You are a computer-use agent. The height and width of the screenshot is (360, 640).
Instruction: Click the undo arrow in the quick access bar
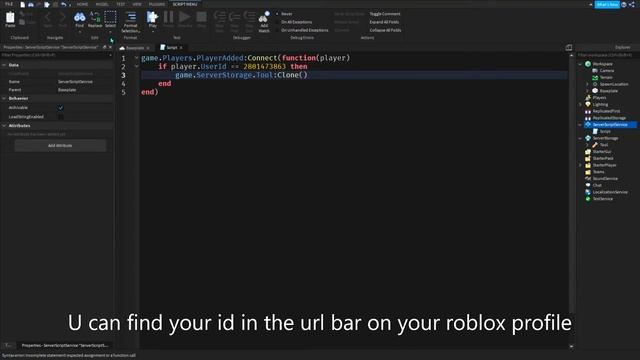64,4
